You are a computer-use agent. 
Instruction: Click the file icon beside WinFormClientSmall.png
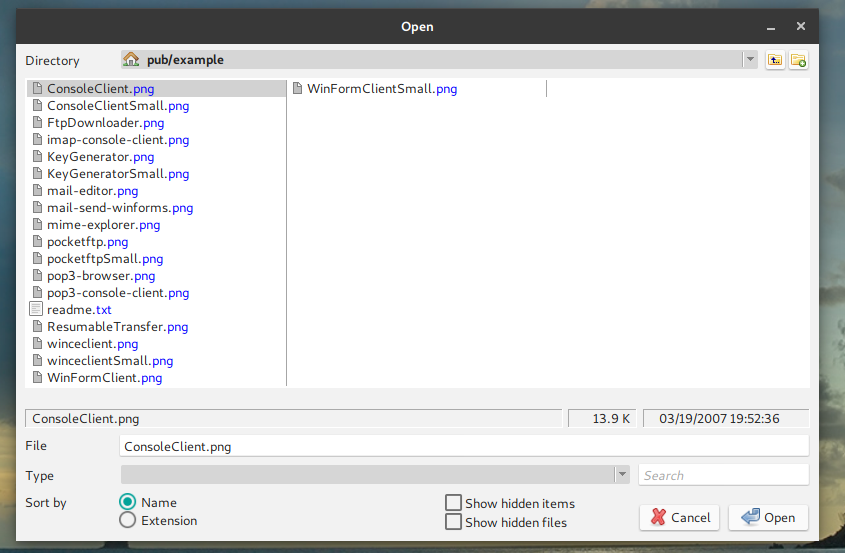pyautogui.click(x=297, y=89)
